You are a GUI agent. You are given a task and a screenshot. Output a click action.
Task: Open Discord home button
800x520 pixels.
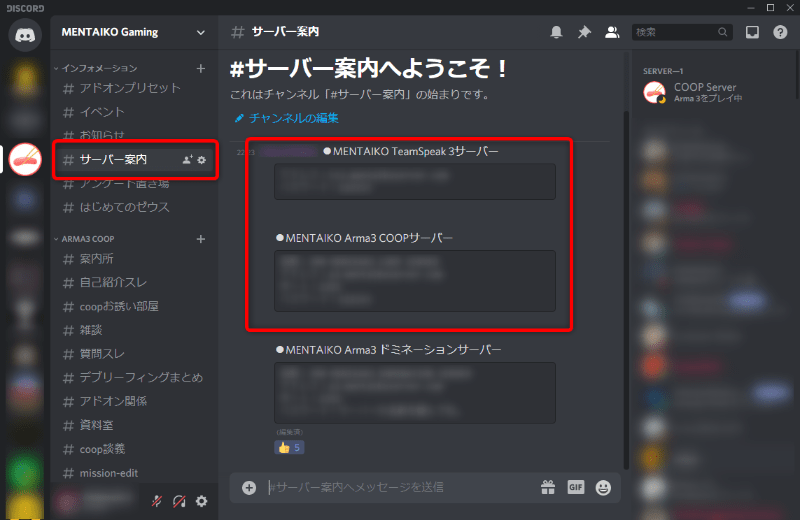point(24,35)
